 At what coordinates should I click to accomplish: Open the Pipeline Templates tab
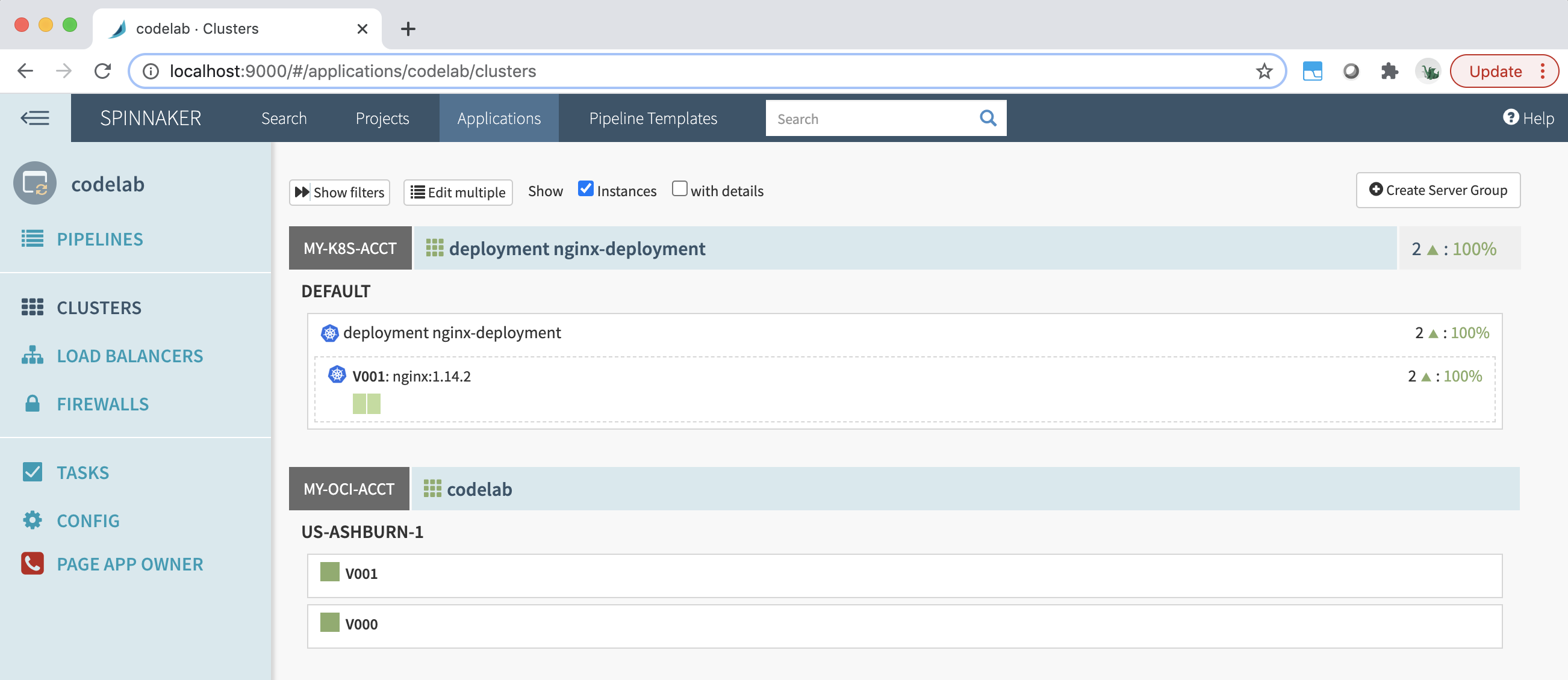653,118
